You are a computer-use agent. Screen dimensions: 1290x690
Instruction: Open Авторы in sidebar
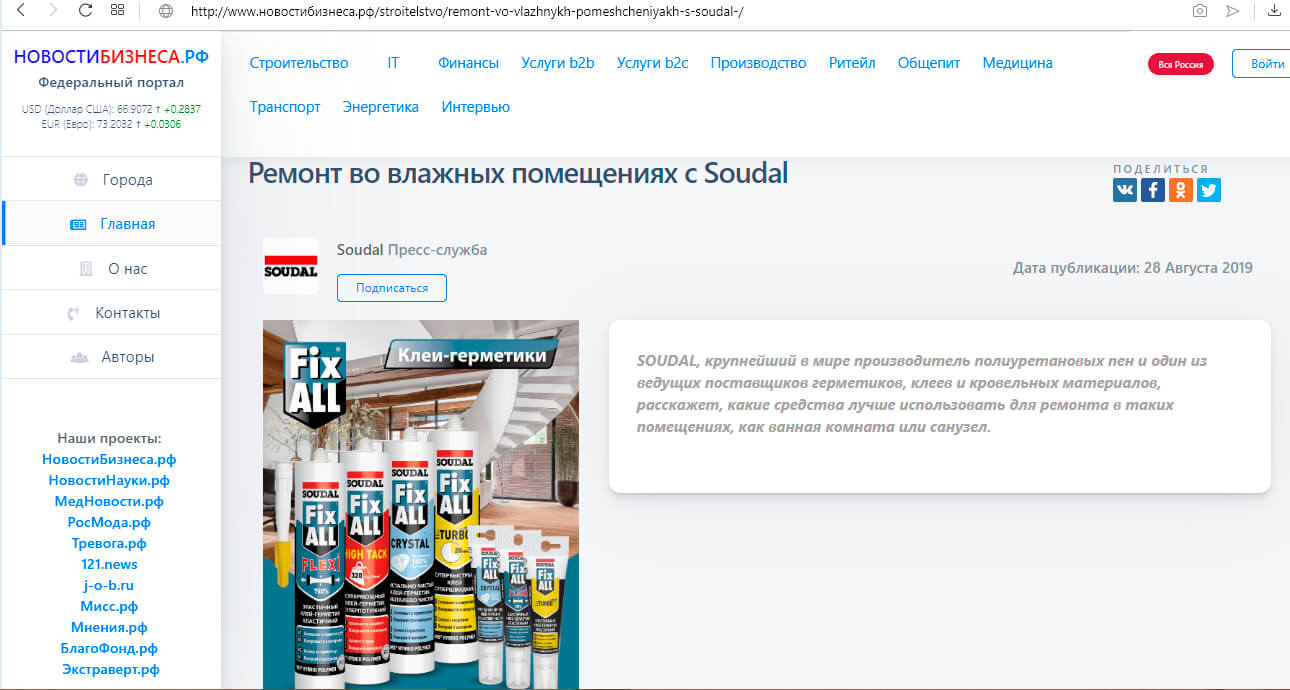tap(111, 356)
